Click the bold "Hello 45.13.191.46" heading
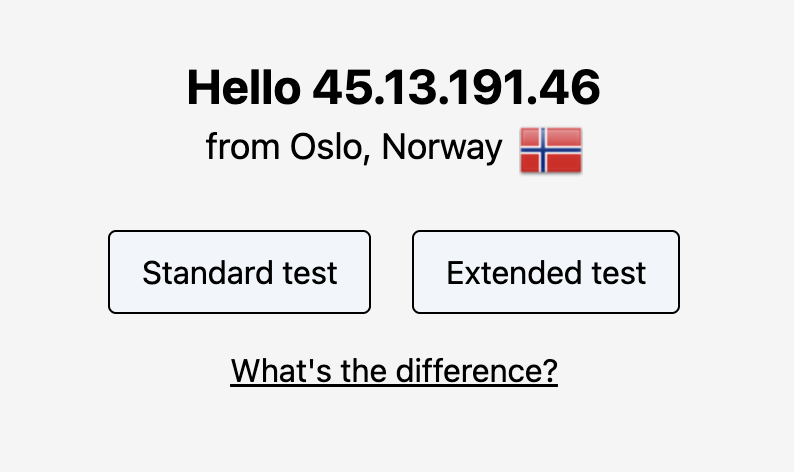This screenshot has height=472, width=794. tap(394, 88)
